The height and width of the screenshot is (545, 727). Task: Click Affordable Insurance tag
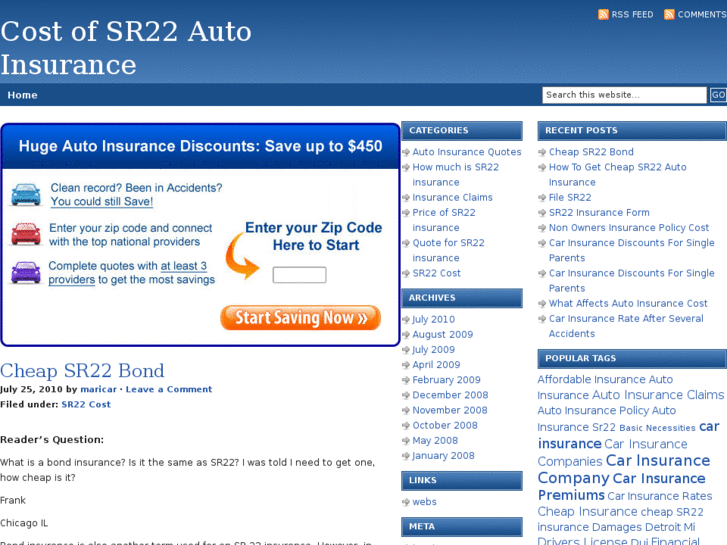pyautogui.click(x=592, y=379)
